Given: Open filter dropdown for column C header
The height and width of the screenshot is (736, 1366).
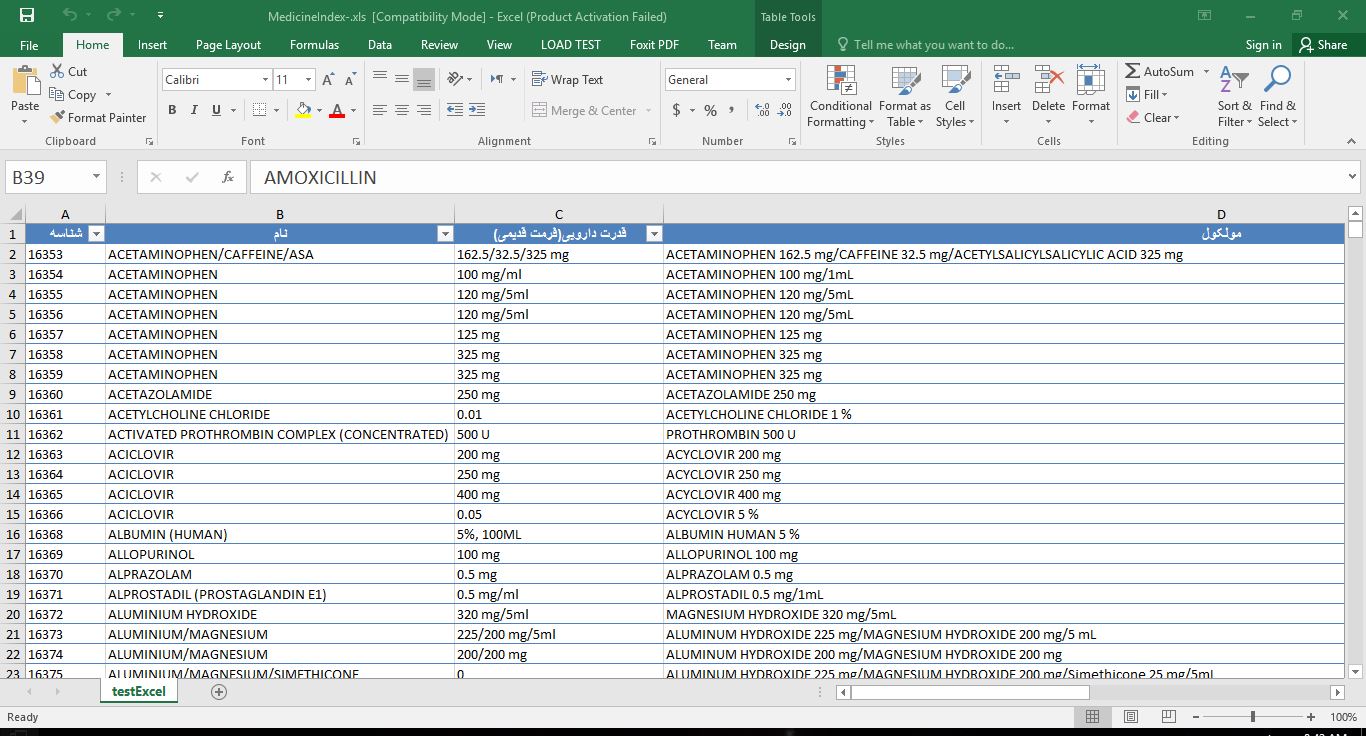Looking at the screenshot, I should (x=654, y=234).
